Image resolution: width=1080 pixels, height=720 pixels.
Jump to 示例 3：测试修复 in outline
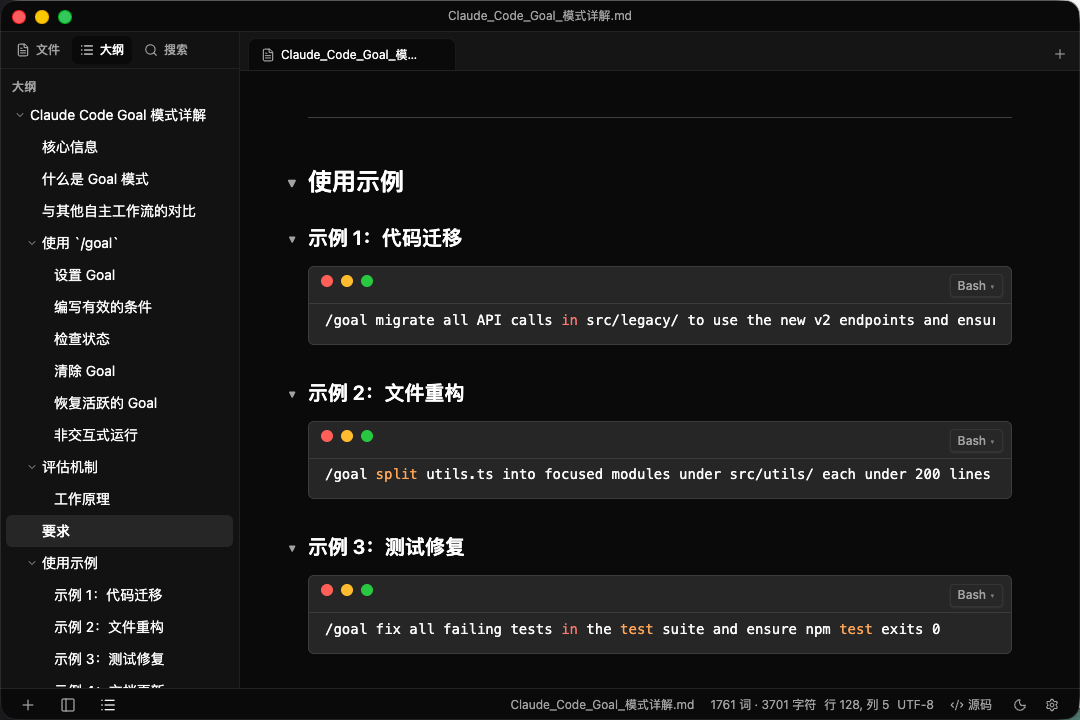tap(109, 659)
